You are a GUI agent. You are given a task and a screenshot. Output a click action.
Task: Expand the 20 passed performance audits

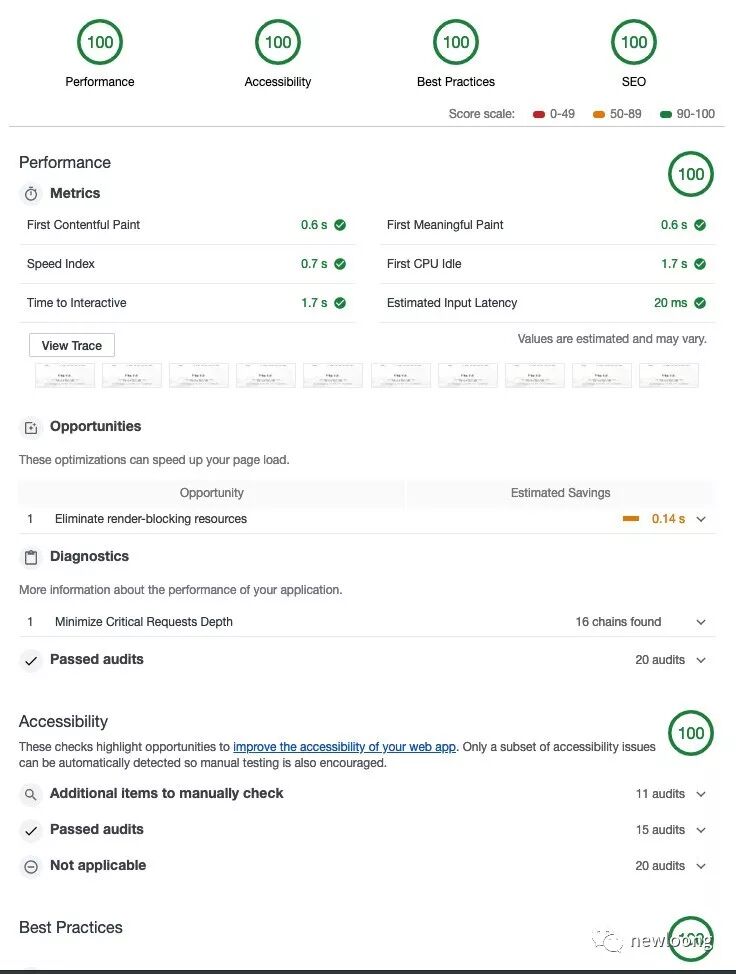click(701, 660)
